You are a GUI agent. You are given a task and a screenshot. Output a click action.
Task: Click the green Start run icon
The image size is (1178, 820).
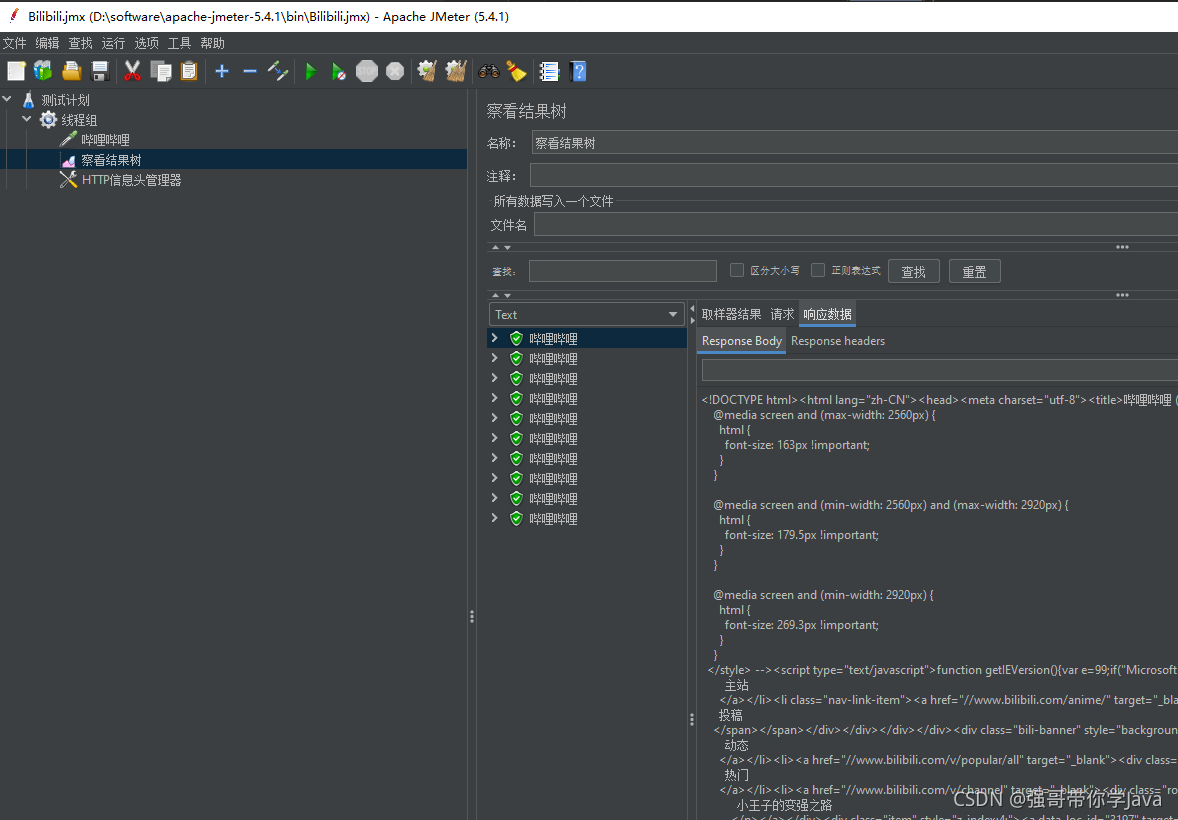pos(311,71)
